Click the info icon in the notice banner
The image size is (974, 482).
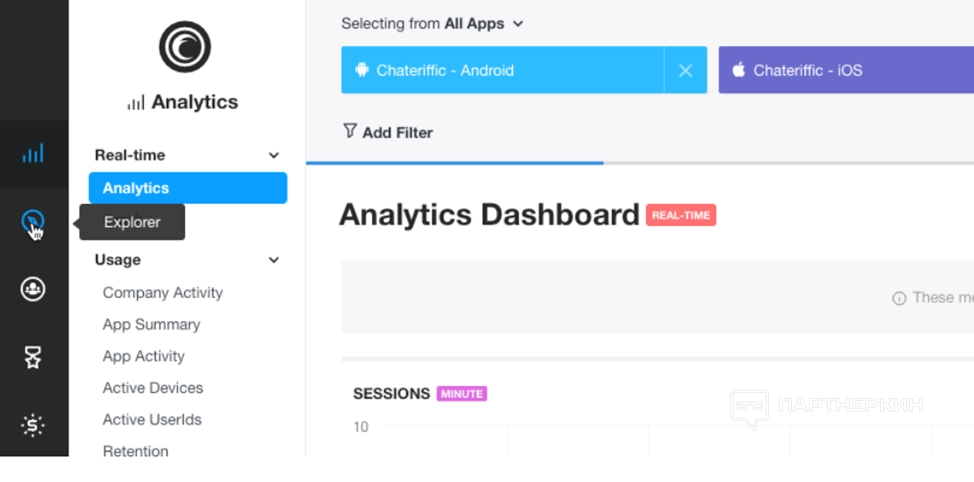899,298
